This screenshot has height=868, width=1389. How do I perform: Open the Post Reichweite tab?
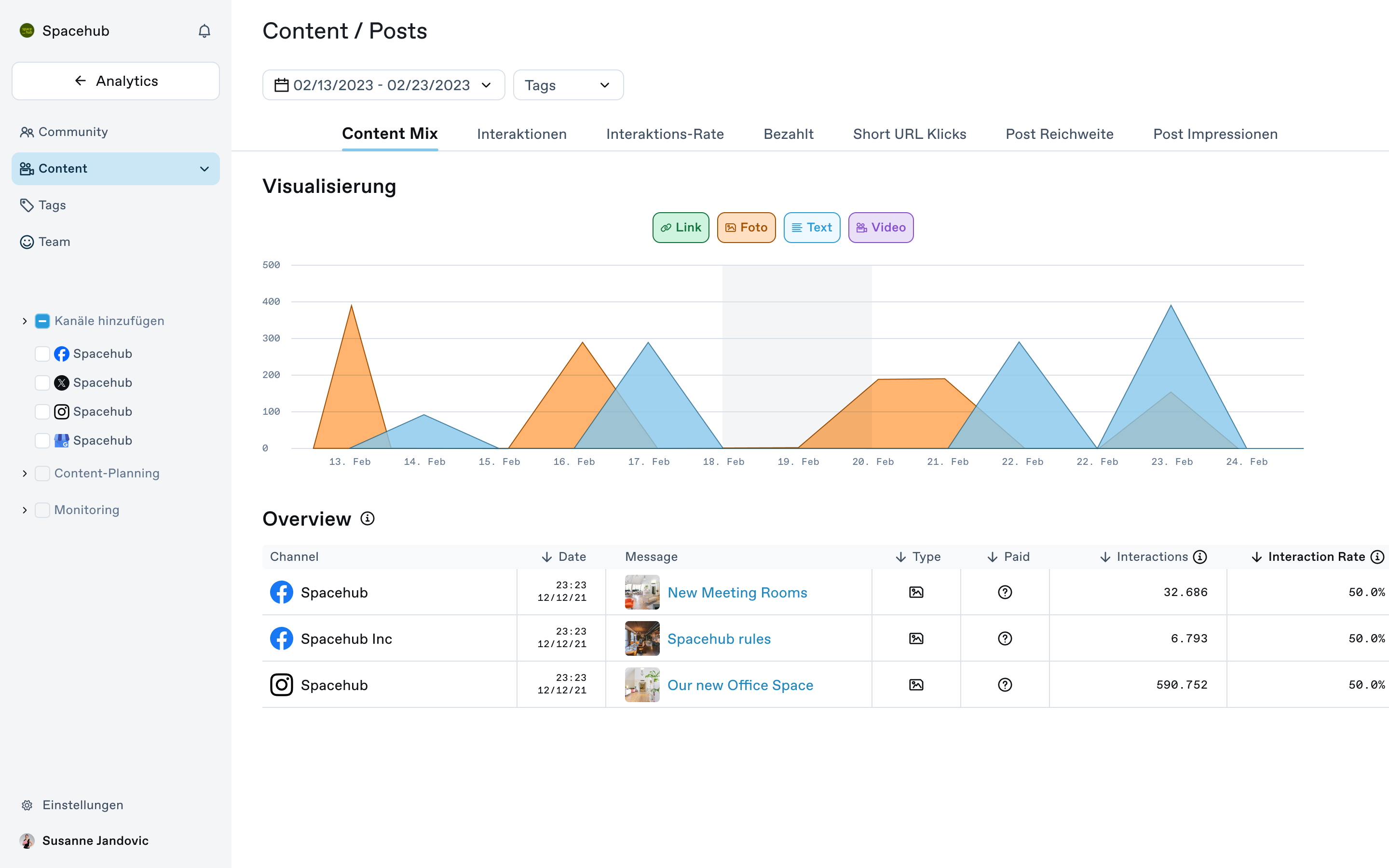click(1059, 134)
